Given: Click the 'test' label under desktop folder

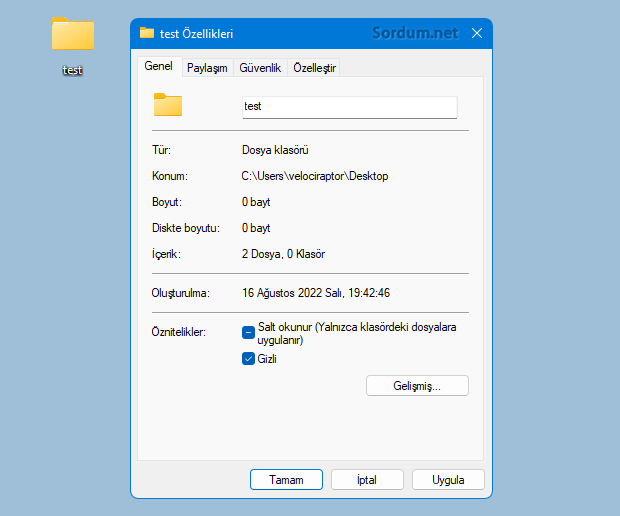Looking at the screenshot, I should click(x=72, y=71).
